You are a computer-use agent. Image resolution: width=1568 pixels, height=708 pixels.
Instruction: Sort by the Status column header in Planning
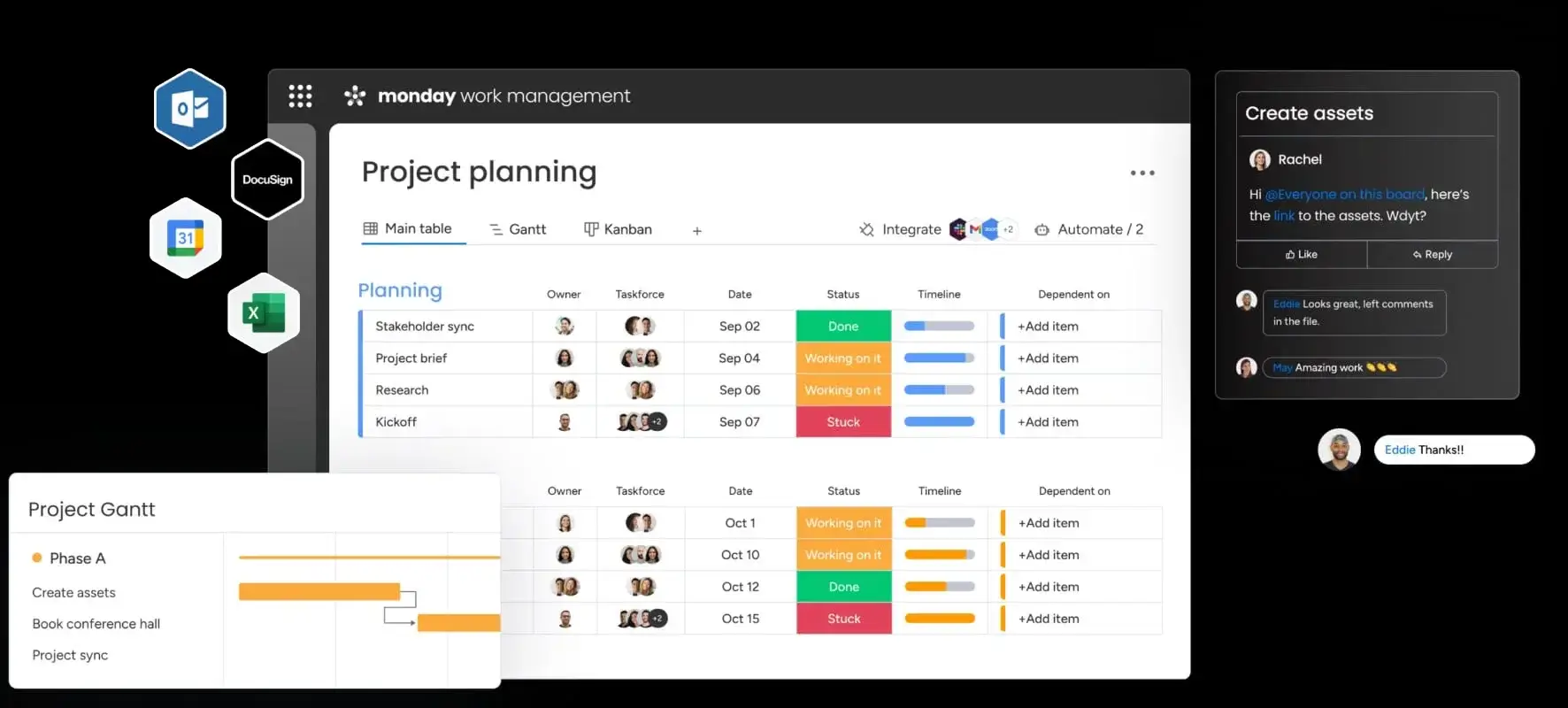click(x=843, y=295)
